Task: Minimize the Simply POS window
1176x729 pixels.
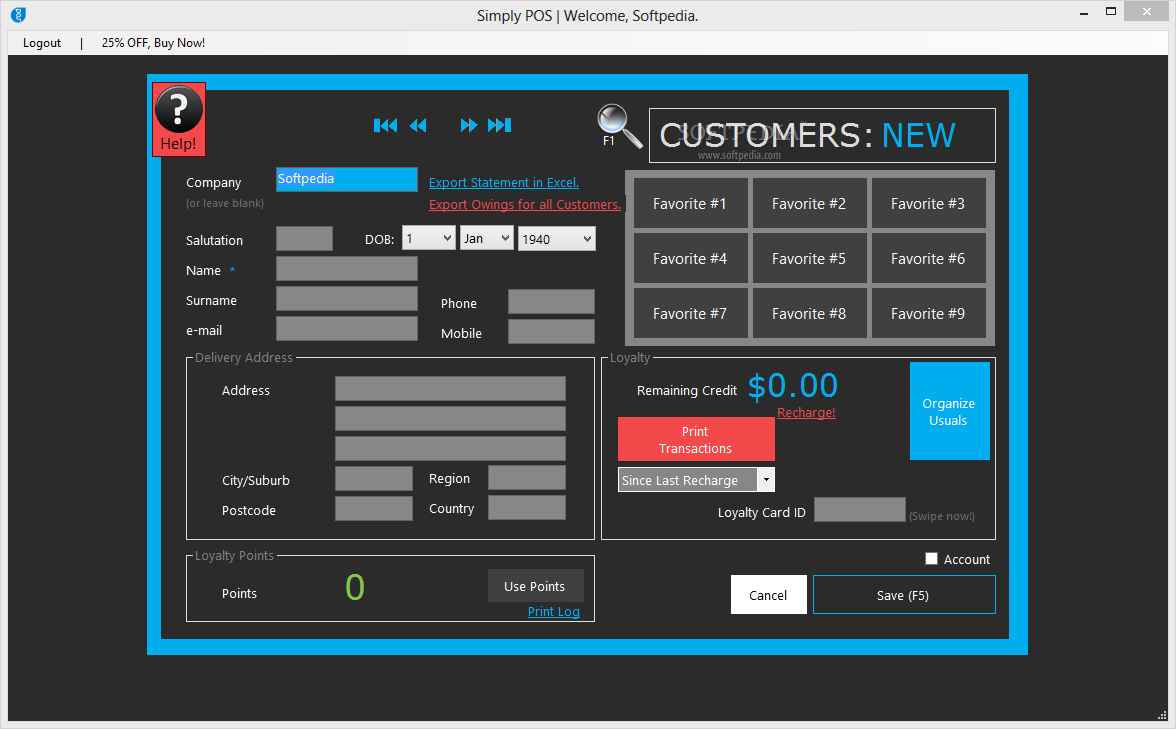Action: tap(1084, 13)
